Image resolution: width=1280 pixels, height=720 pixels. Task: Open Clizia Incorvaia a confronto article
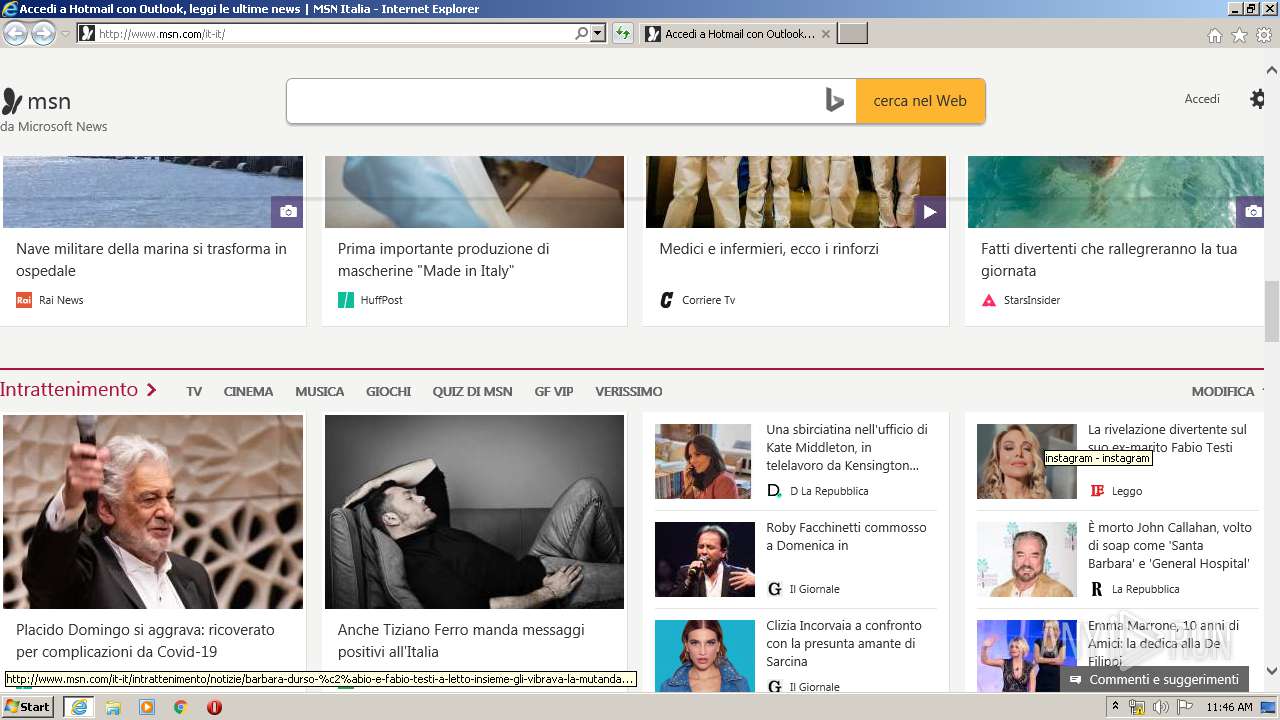[x=843, y=643]
